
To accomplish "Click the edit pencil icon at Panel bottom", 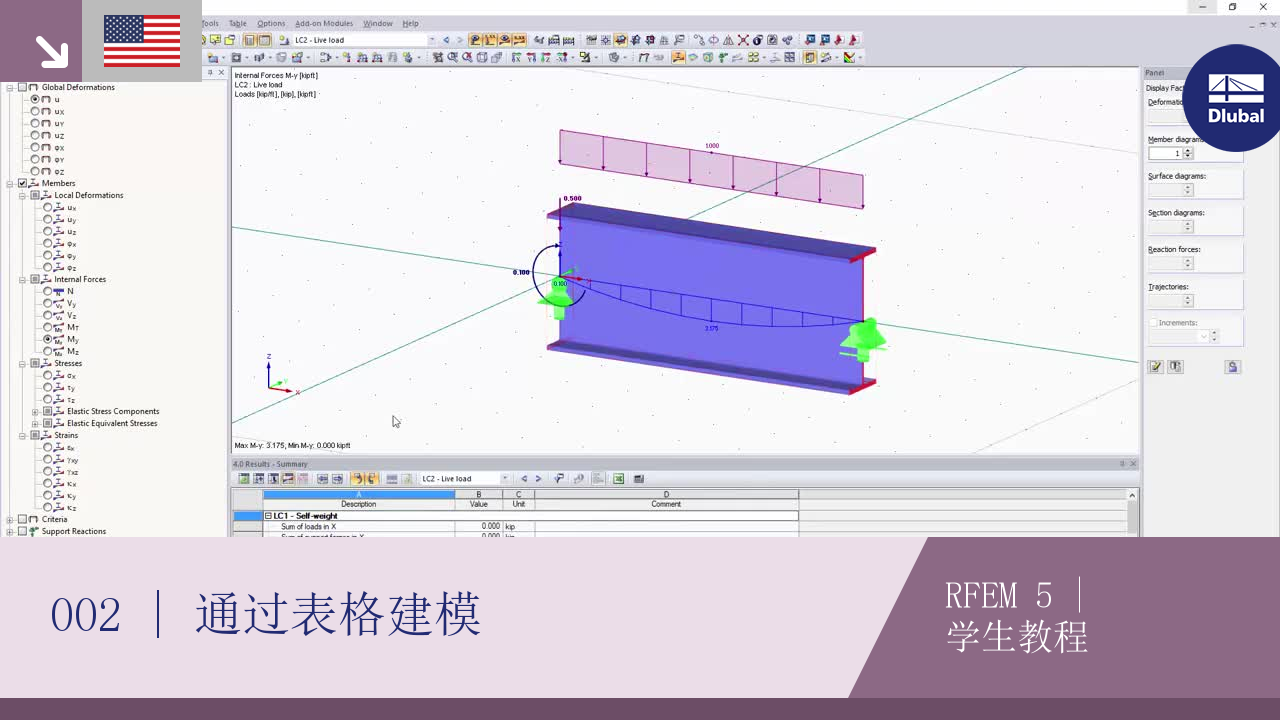I will (x=1156, y=367).
